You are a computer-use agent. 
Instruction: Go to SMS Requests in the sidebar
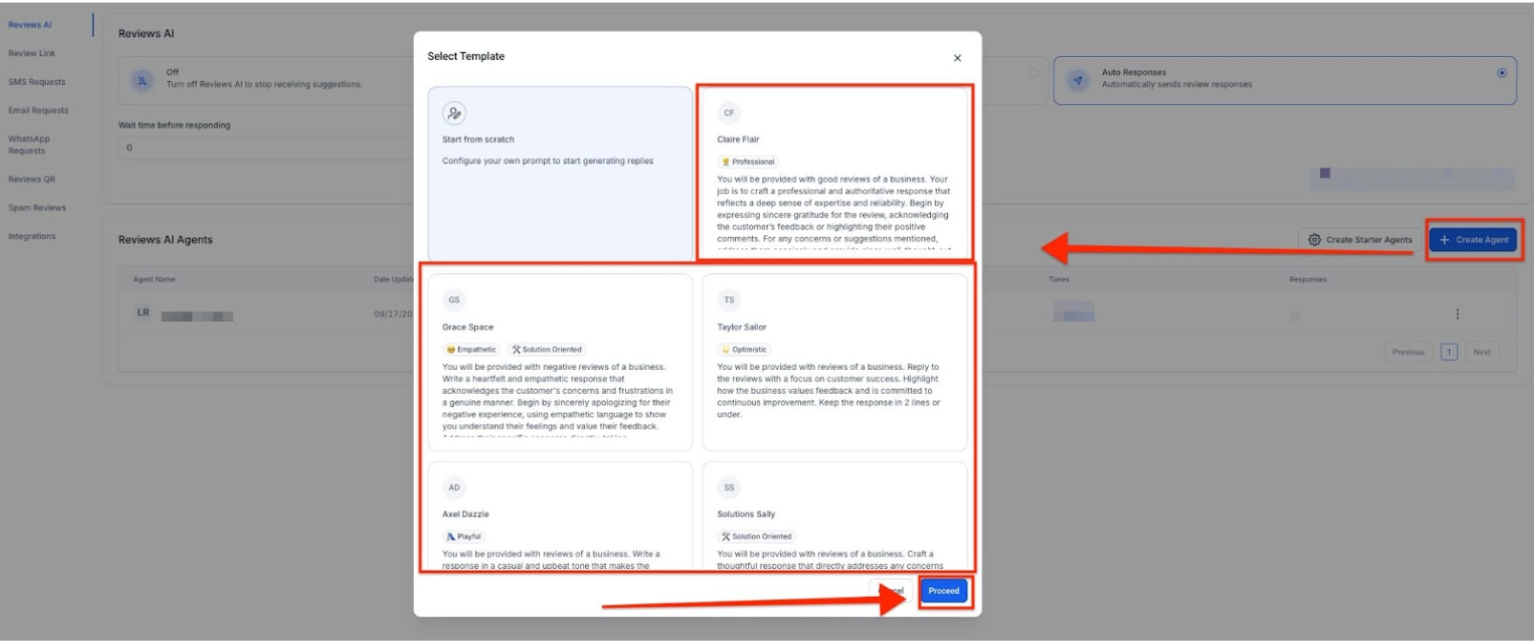37,82
